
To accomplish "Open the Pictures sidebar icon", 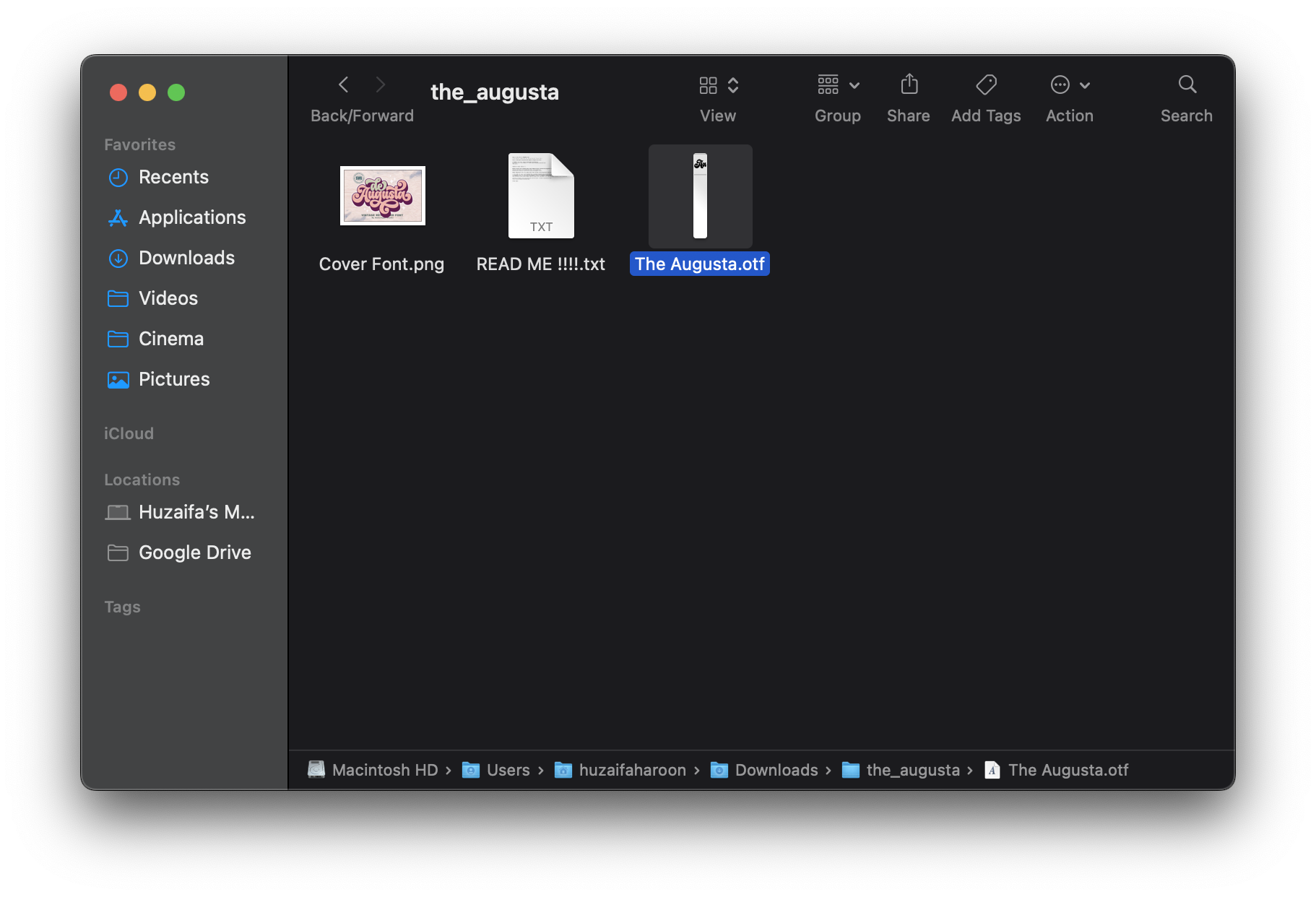I will [118, 379].
